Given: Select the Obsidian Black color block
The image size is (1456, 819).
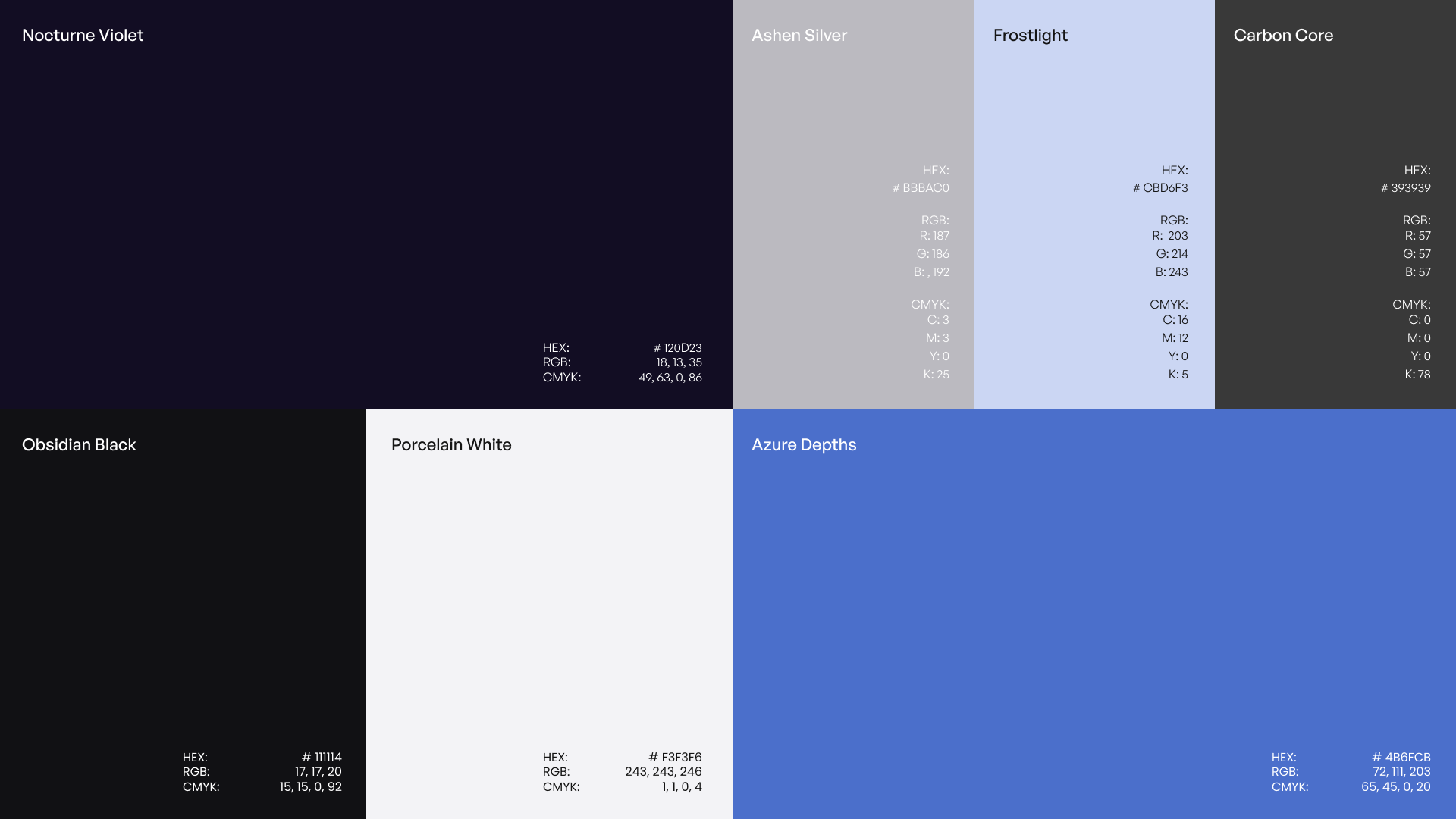Looking at the screenshot, I should 182,607.
